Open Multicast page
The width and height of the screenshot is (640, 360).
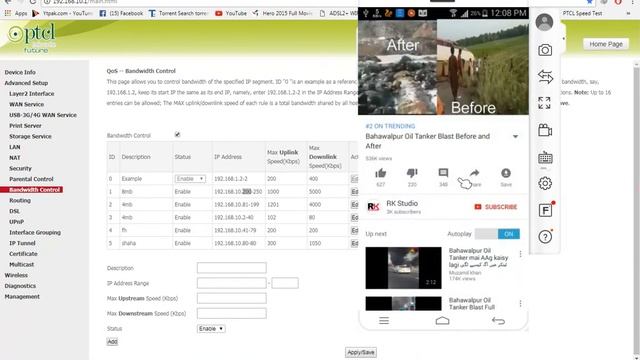tap(22, 264)
